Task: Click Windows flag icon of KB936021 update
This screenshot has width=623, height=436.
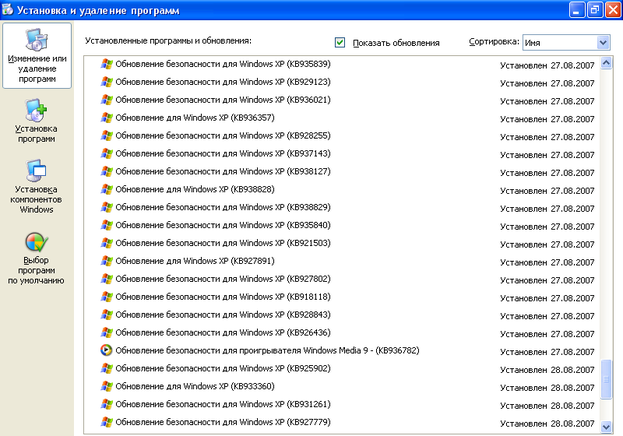Action: tap(106, 100)
